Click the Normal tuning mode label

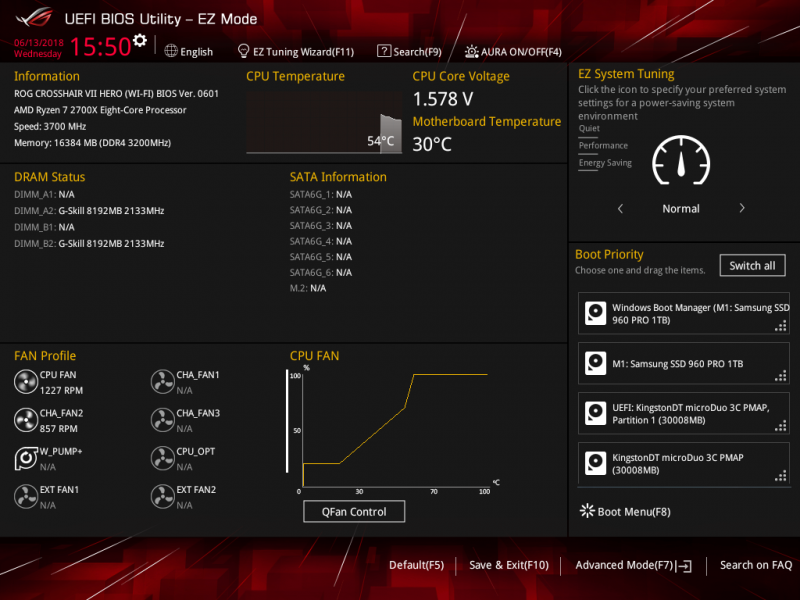[x=681, y=209]
